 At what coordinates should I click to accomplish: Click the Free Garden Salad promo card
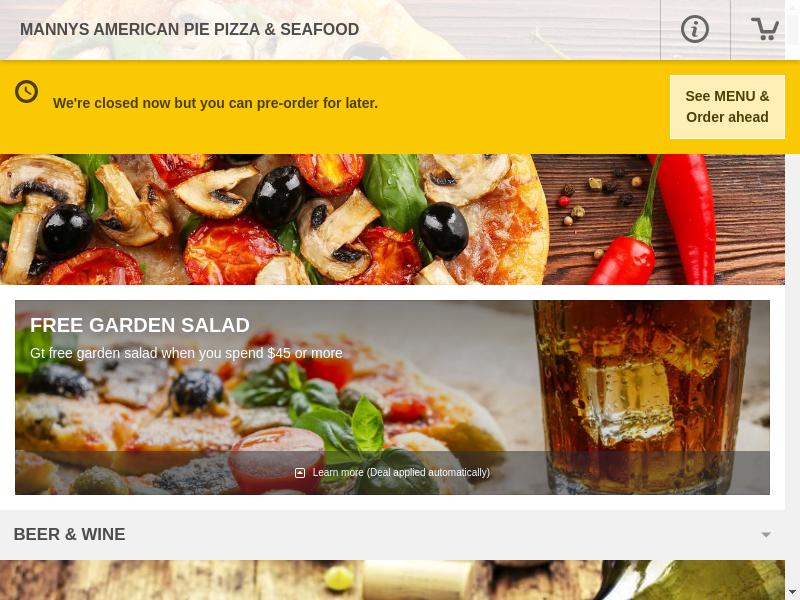(392, 397)
